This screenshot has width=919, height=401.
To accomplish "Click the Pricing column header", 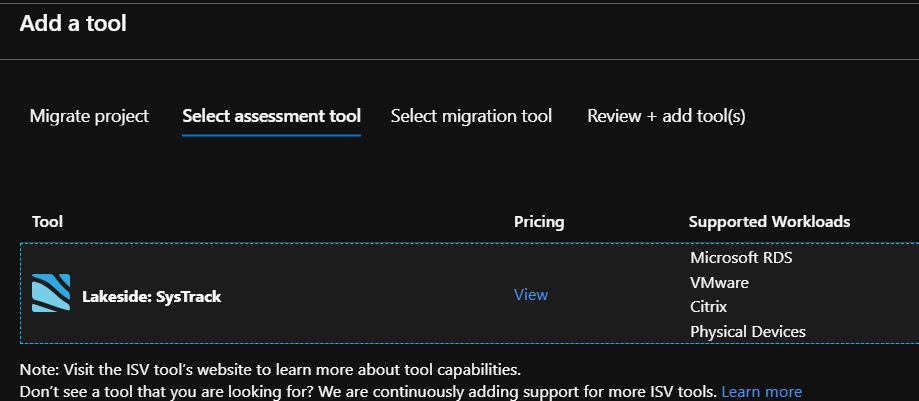I will tap(539, 221).
